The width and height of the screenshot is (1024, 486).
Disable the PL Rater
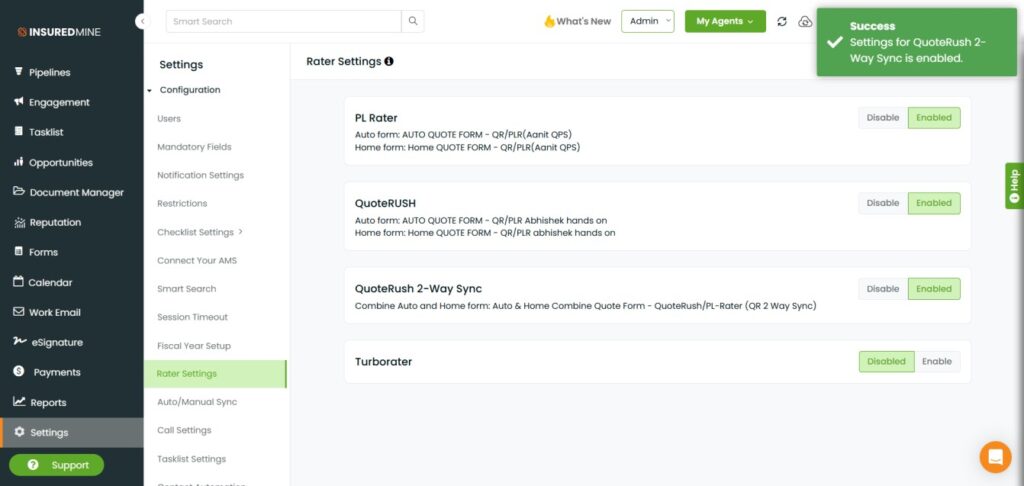(x=883, y=118)
